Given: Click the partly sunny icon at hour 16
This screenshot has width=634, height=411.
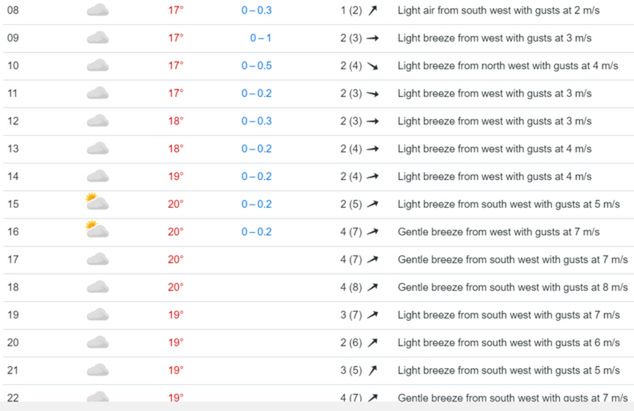Looking at the screenshot, I should [97, 231].
